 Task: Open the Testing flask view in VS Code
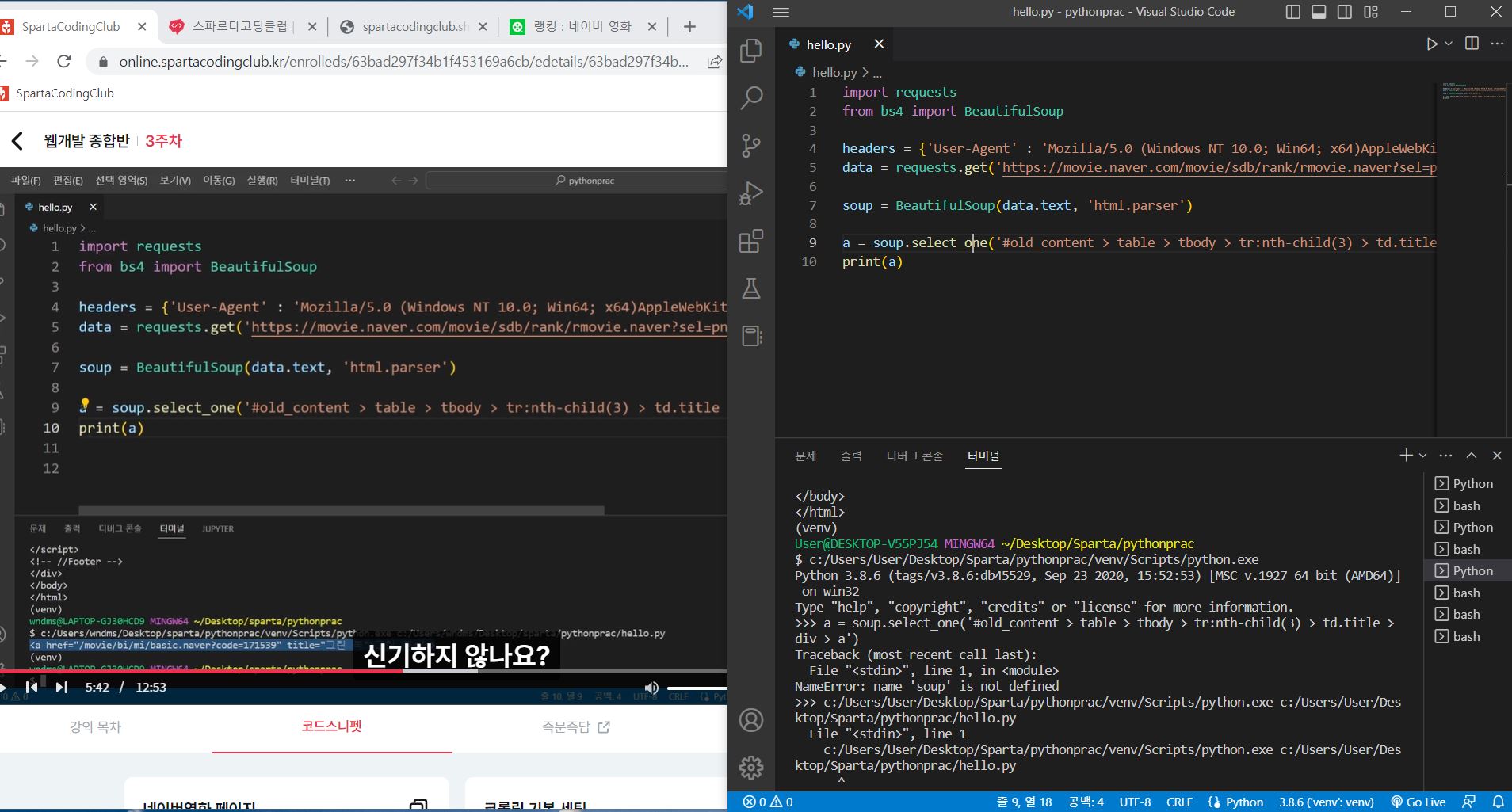[x=750, y=288]
